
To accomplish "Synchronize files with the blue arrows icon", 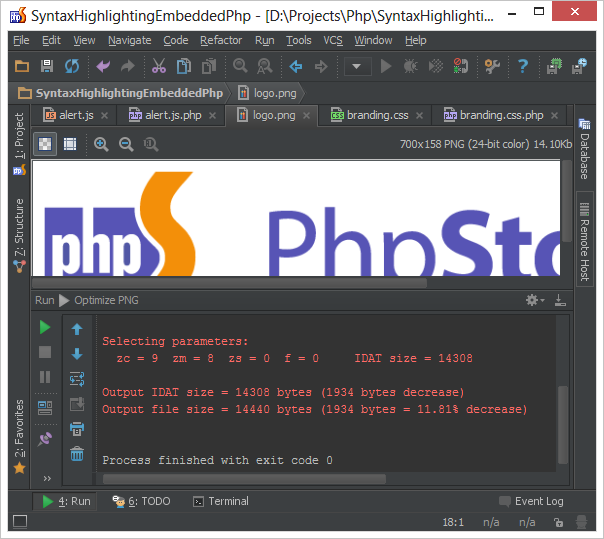I will click(72, 66).
